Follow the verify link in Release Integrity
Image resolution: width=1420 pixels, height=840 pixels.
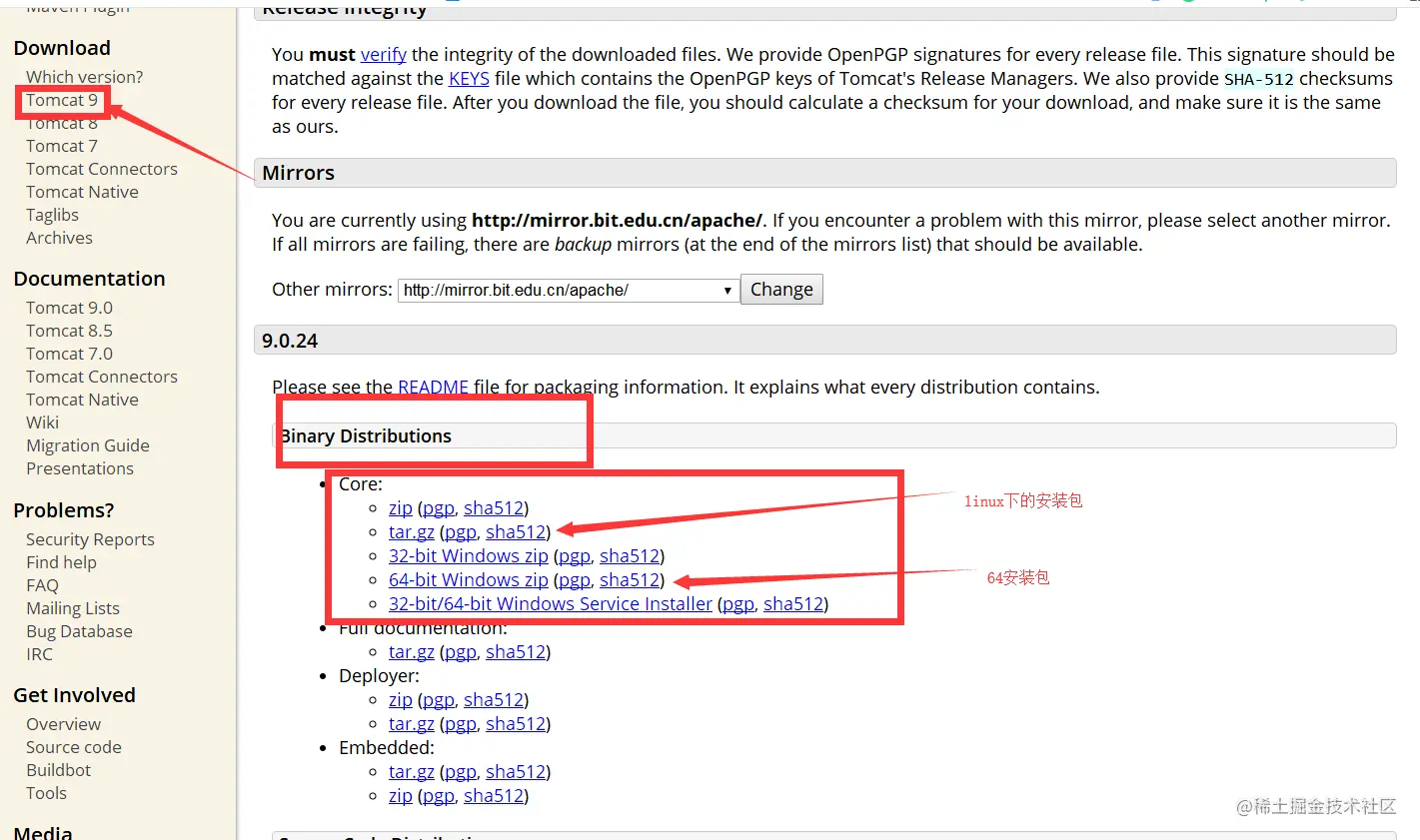tap(384, 55)
